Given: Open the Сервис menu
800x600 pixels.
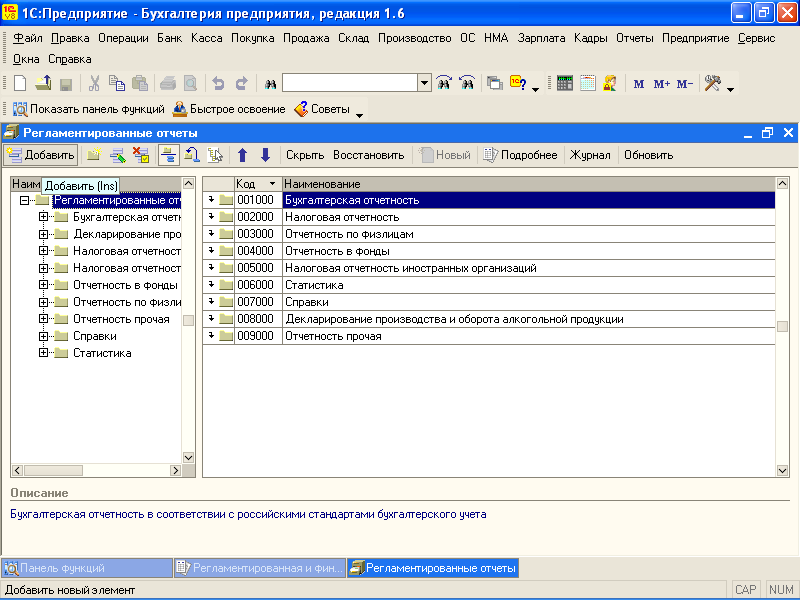Looking at the screenshot, I should pos(757,38).
